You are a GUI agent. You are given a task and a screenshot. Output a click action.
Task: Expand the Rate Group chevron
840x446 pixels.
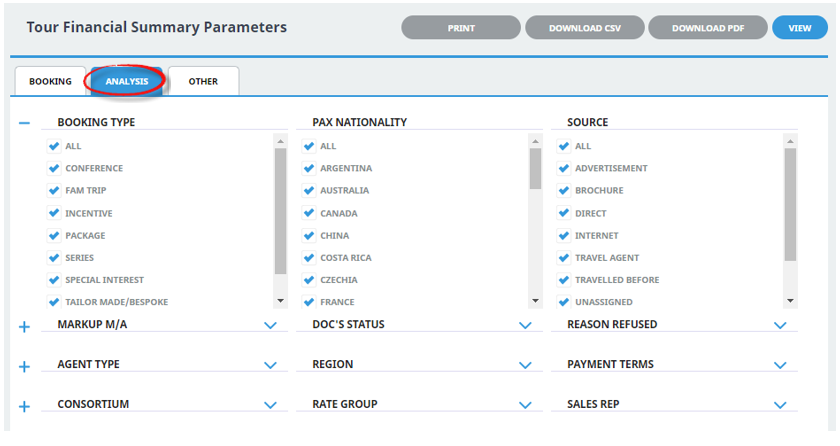click(525, 405)
